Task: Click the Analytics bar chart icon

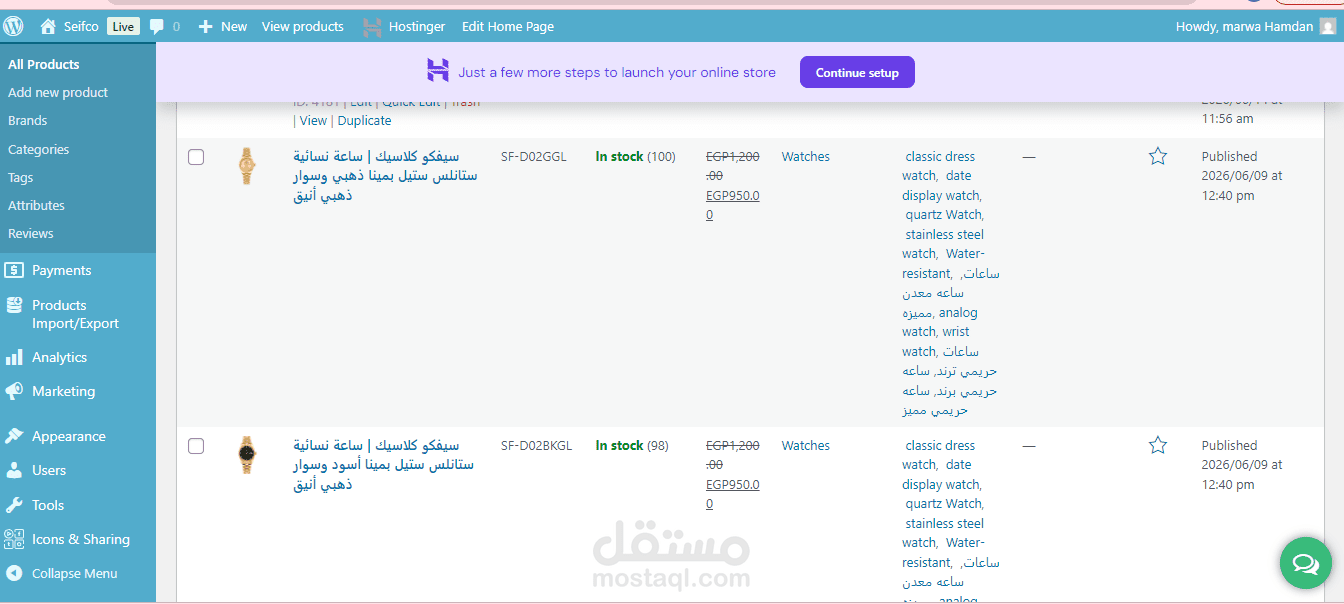Action: point(15,357)
